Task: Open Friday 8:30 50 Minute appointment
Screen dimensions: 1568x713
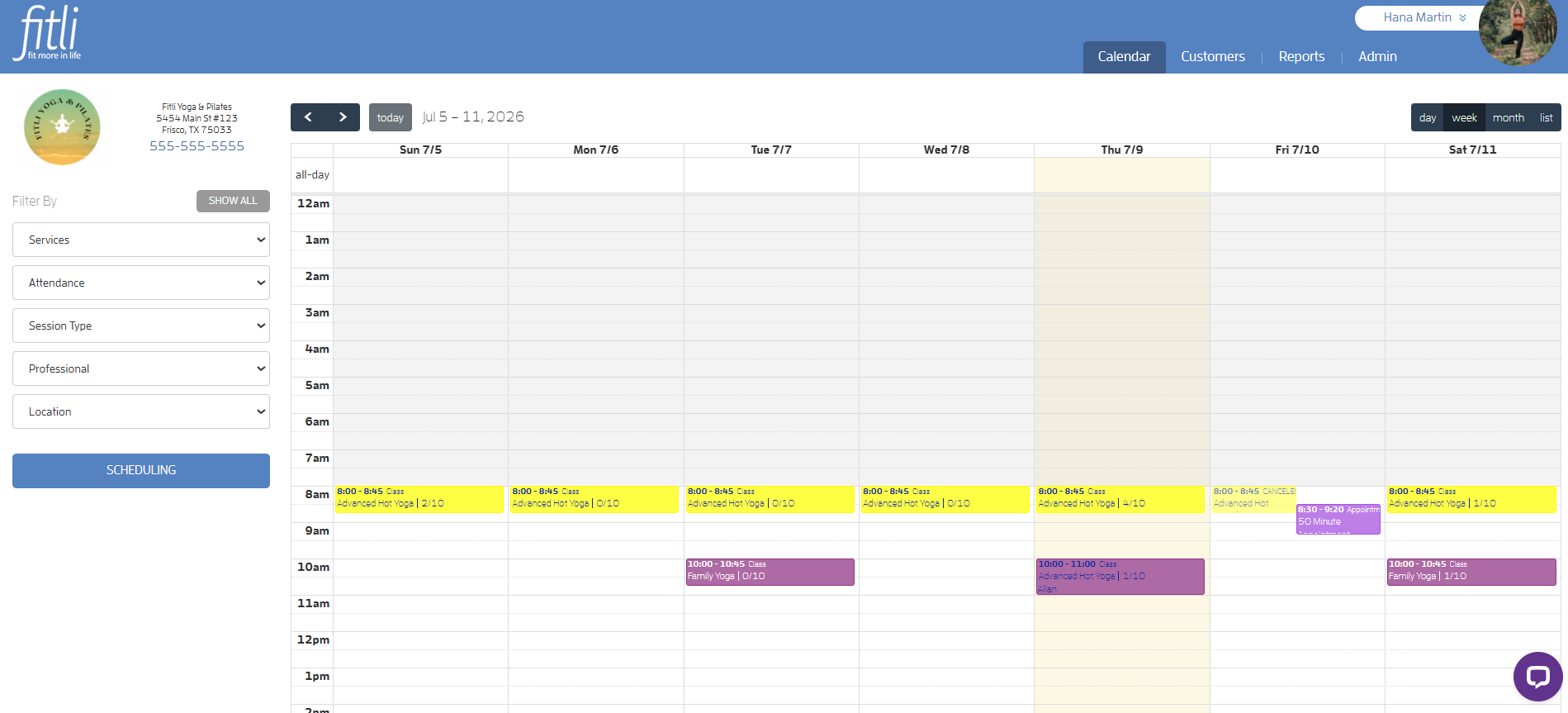Action: point(1338,519)
